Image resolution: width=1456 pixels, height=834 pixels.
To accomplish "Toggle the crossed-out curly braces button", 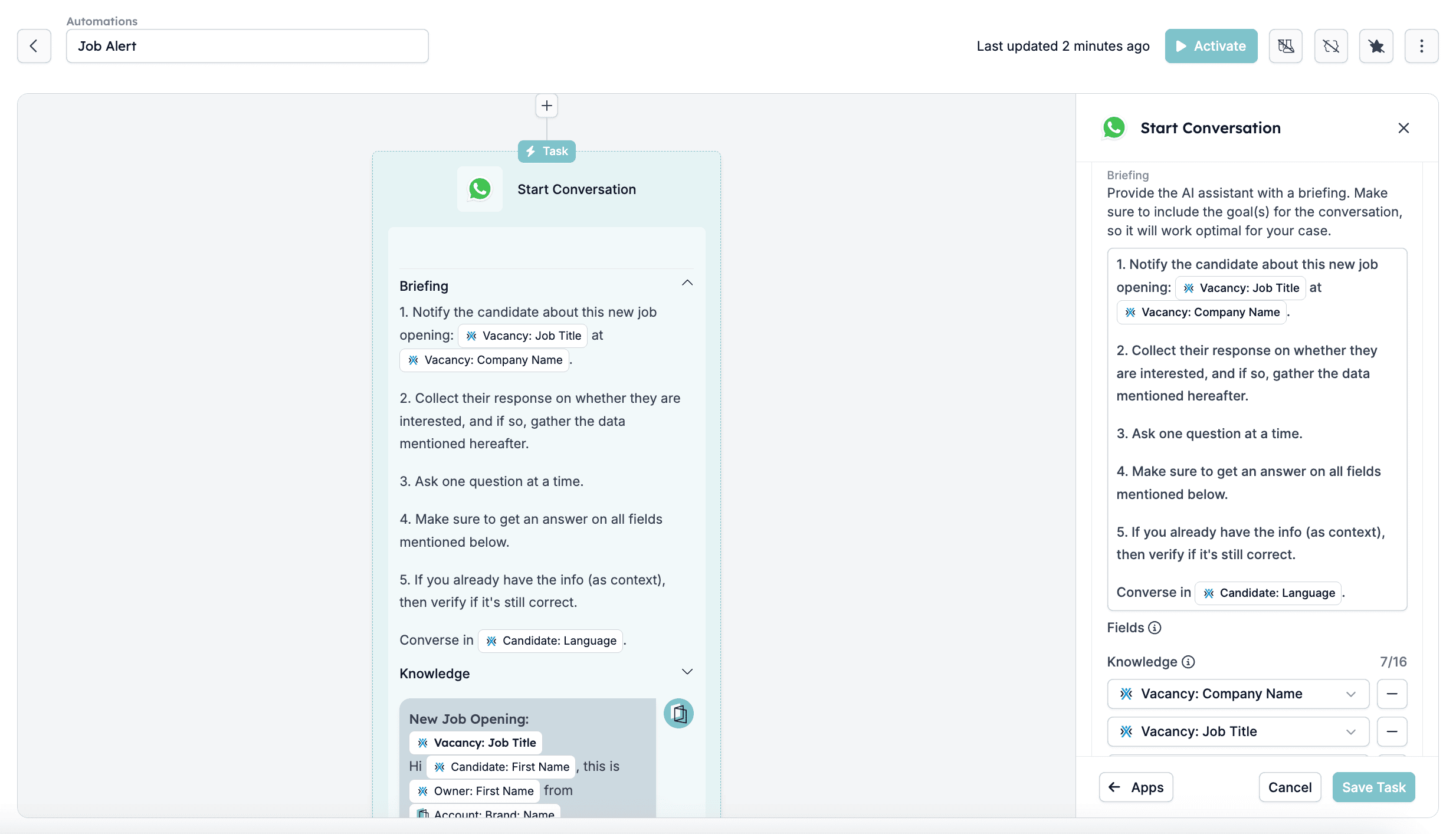I will tap(1331, 46).
